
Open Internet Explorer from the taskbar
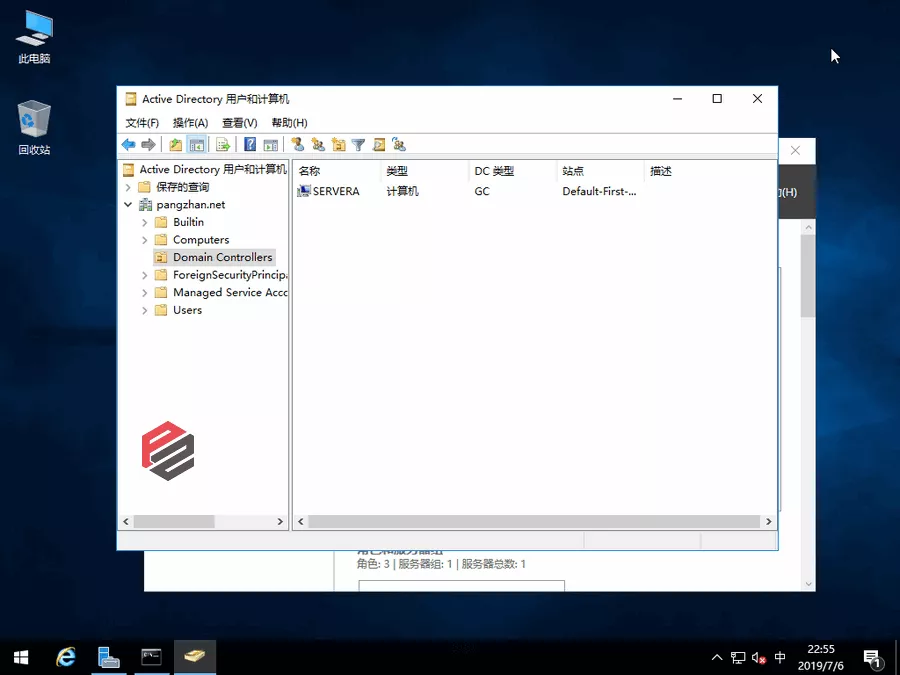click(x=66, y=657)
